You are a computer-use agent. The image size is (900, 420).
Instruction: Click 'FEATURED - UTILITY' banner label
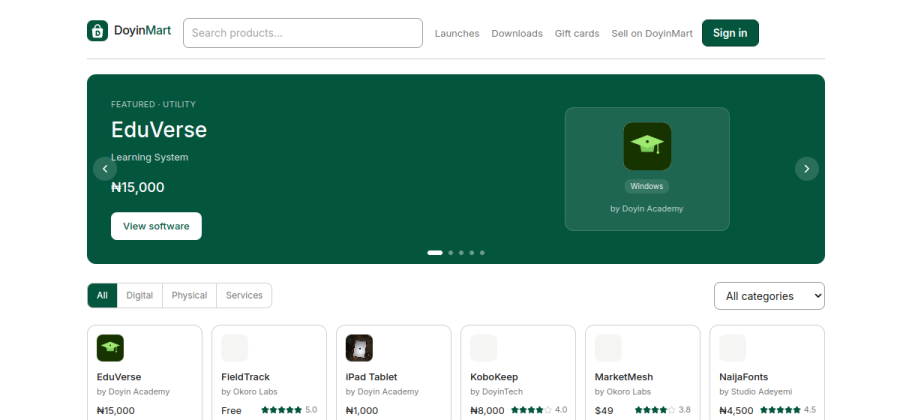tap(153, 104)
